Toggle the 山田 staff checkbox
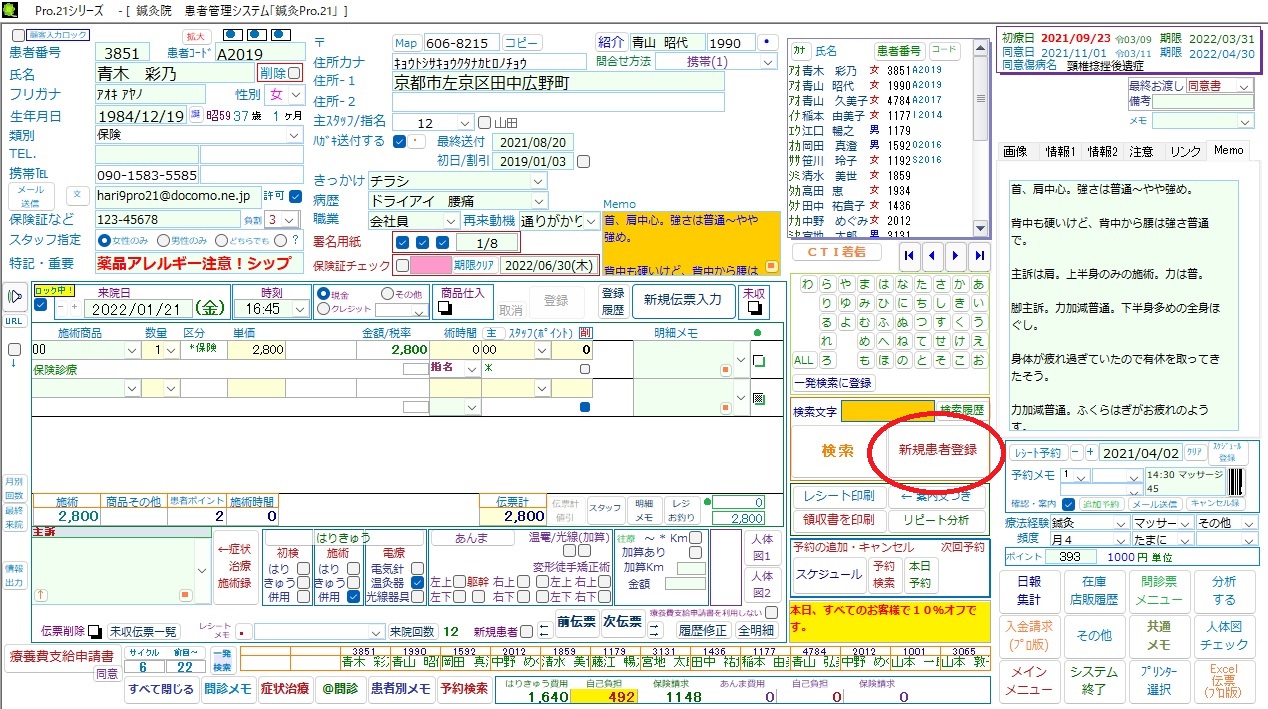Image resolution: width=1268 pixels, height=709 pixels. (x=485, y=123)
